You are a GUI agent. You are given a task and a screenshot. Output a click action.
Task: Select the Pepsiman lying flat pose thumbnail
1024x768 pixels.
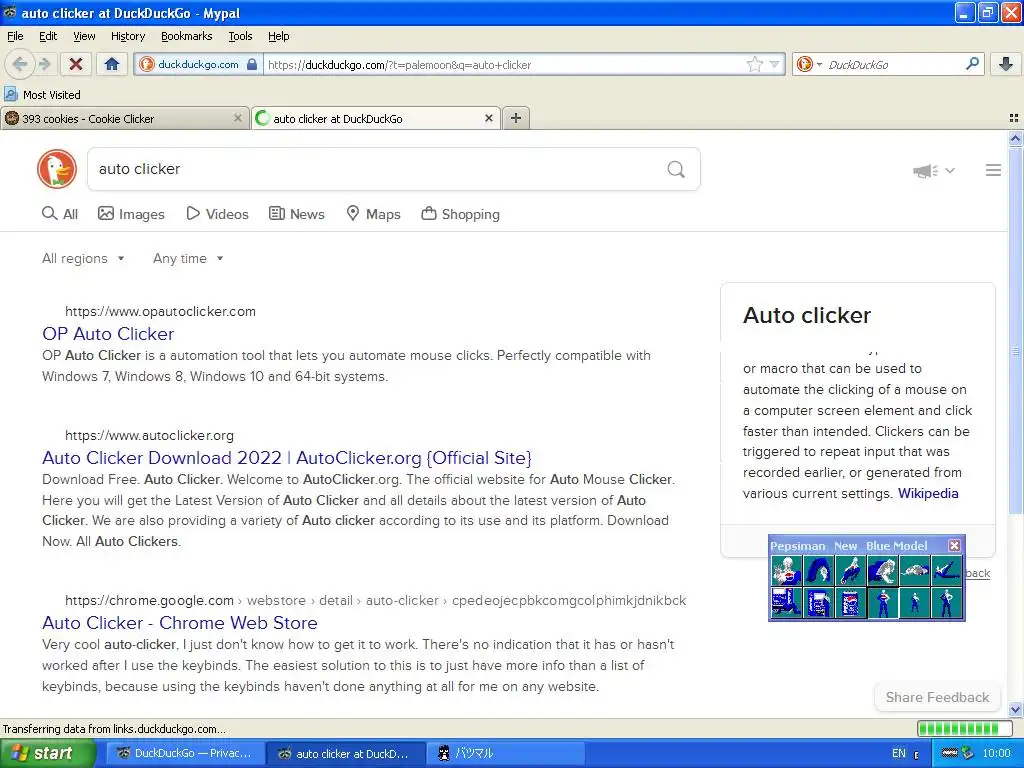914,571
